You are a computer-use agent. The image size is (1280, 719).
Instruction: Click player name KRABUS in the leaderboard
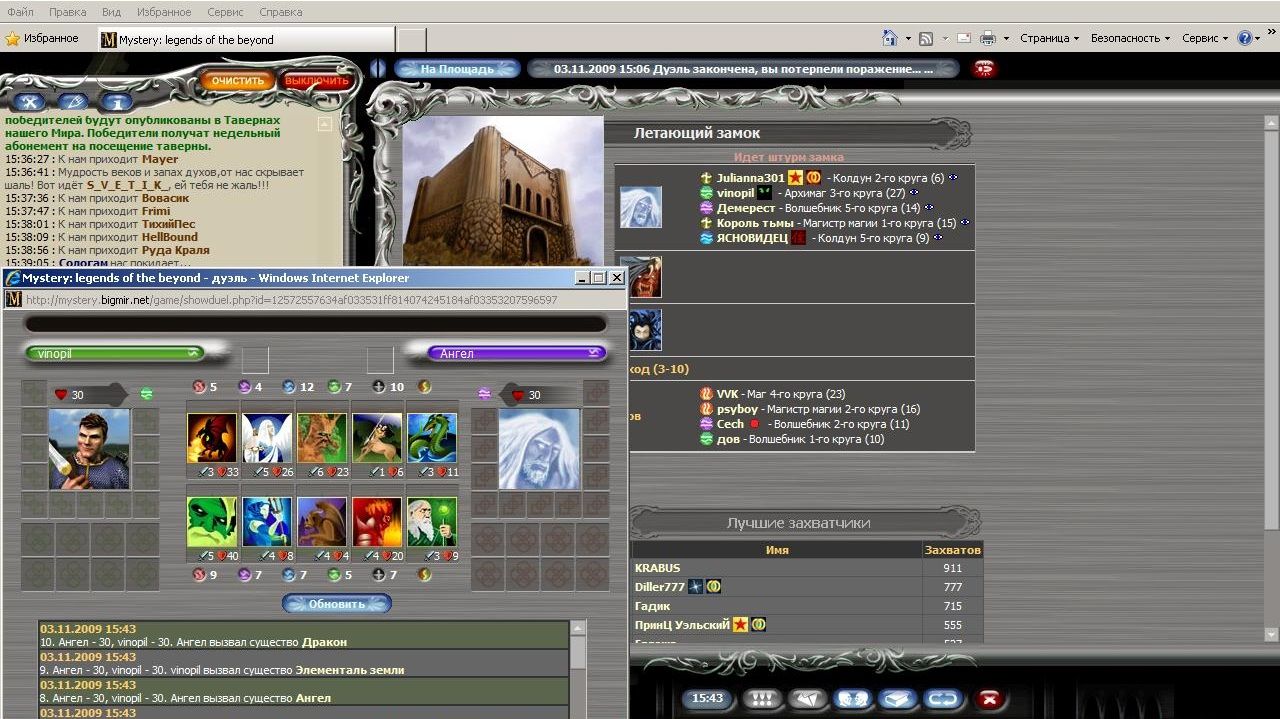click(x=658, y=568)
